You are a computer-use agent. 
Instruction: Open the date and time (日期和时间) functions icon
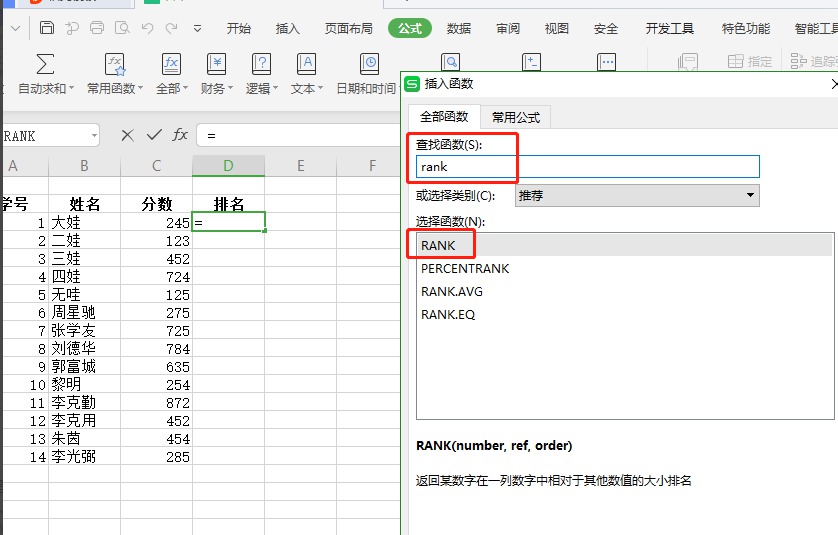pos(369,65)
